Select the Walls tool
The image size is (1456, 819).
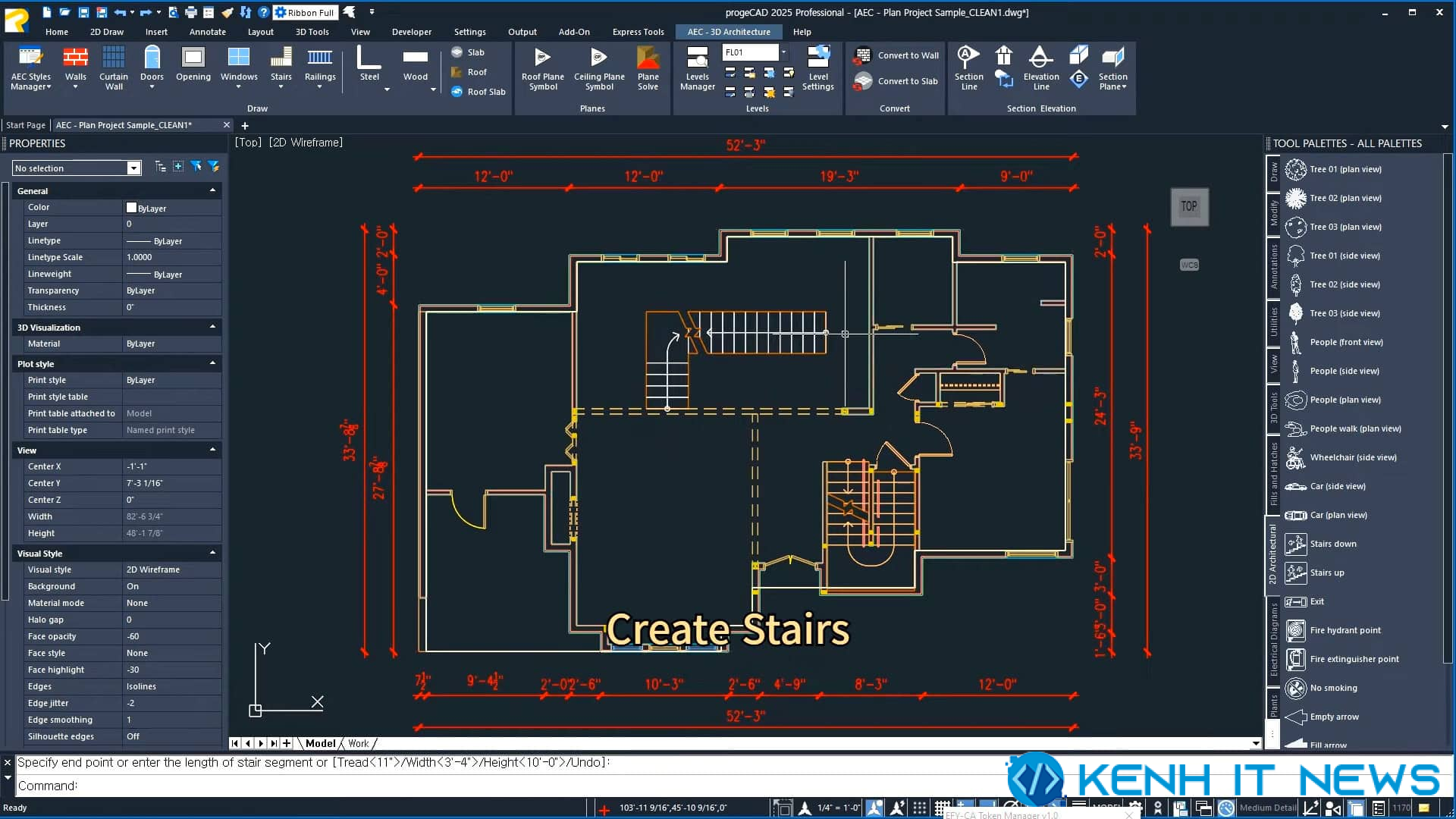tap(75, 68)
